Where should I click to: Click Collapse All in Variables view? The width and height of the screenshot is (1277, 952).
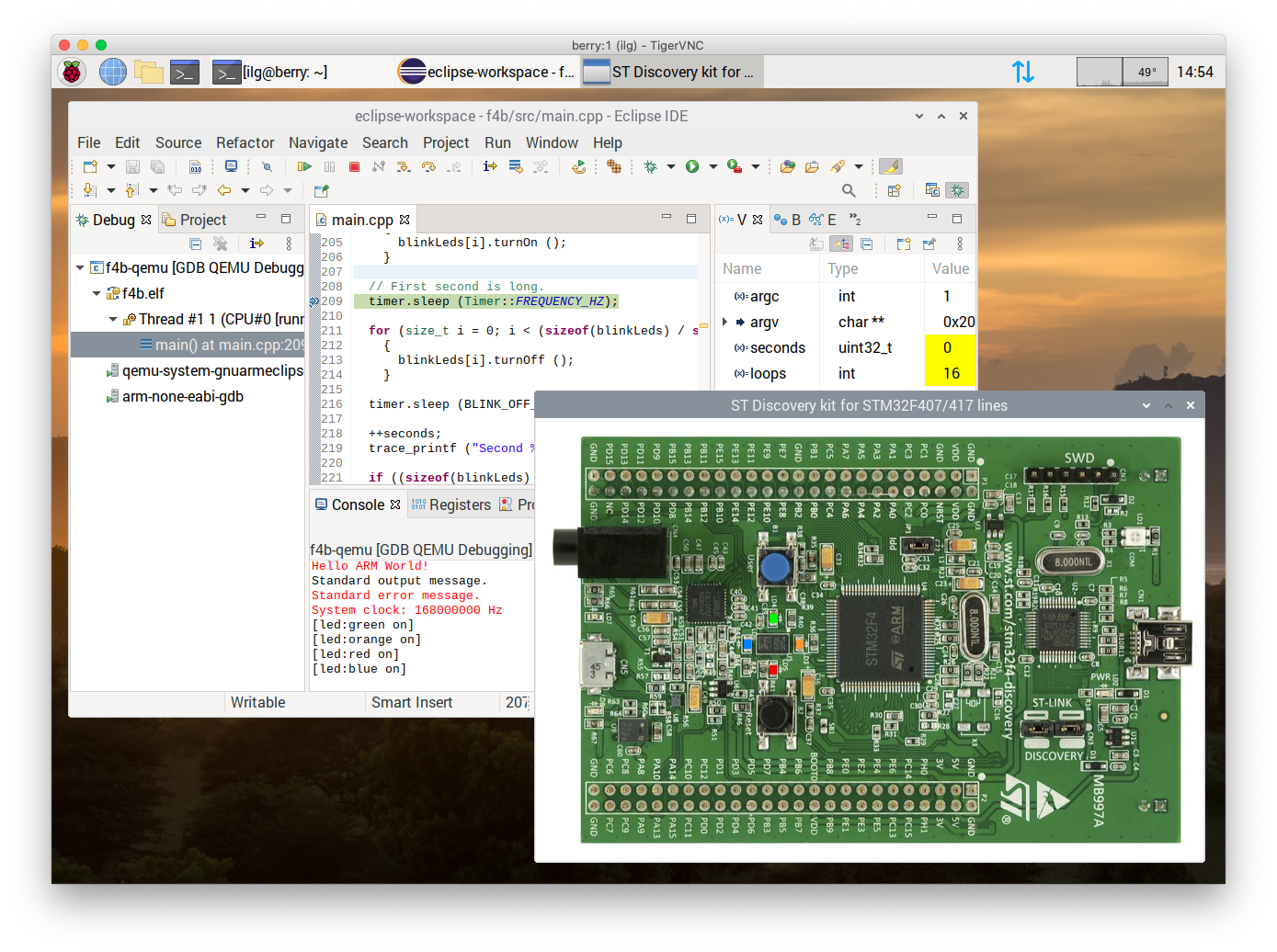tap(867, 244)
